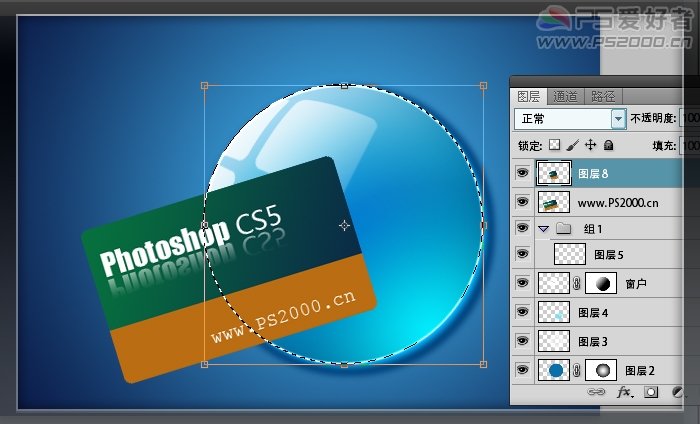The height and width of the screenshot is (424, 700).
Task: Click the 窗户 layer mask link icon
Action: 577,283
